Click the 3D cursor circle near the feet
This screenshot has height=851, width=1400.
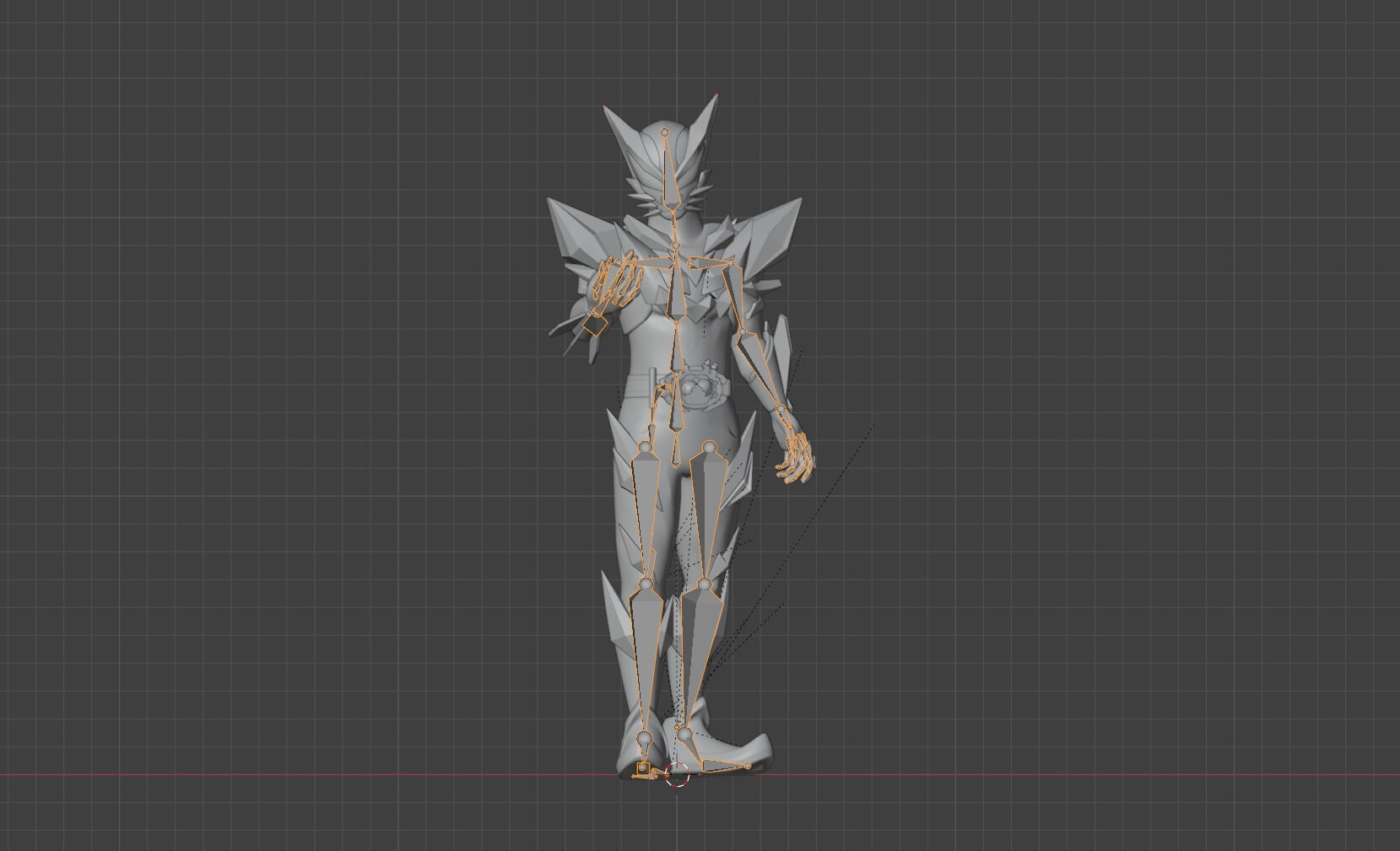tap(678, 775)
